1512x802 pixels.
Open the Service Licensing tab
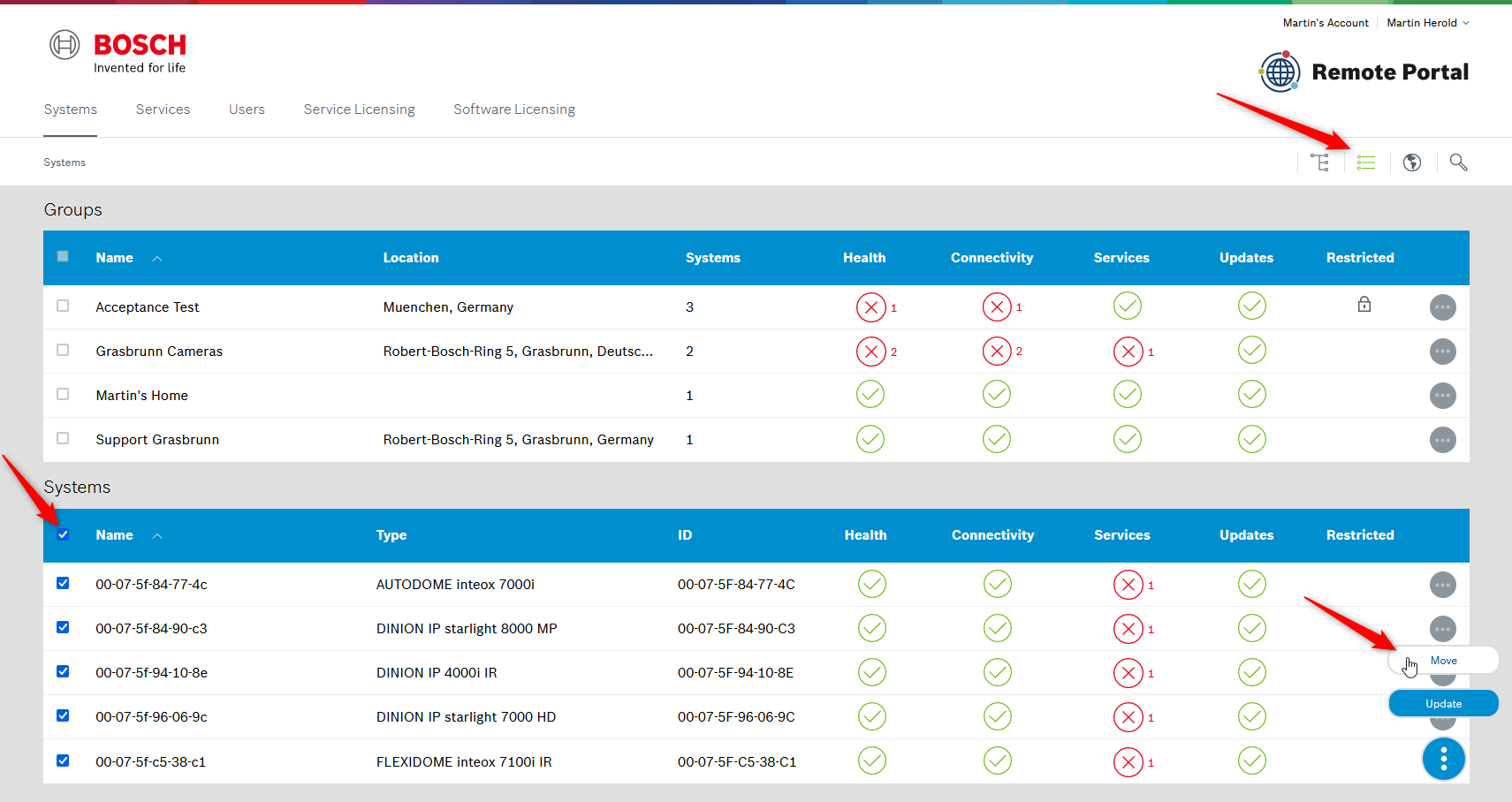(x=360, y=110)
